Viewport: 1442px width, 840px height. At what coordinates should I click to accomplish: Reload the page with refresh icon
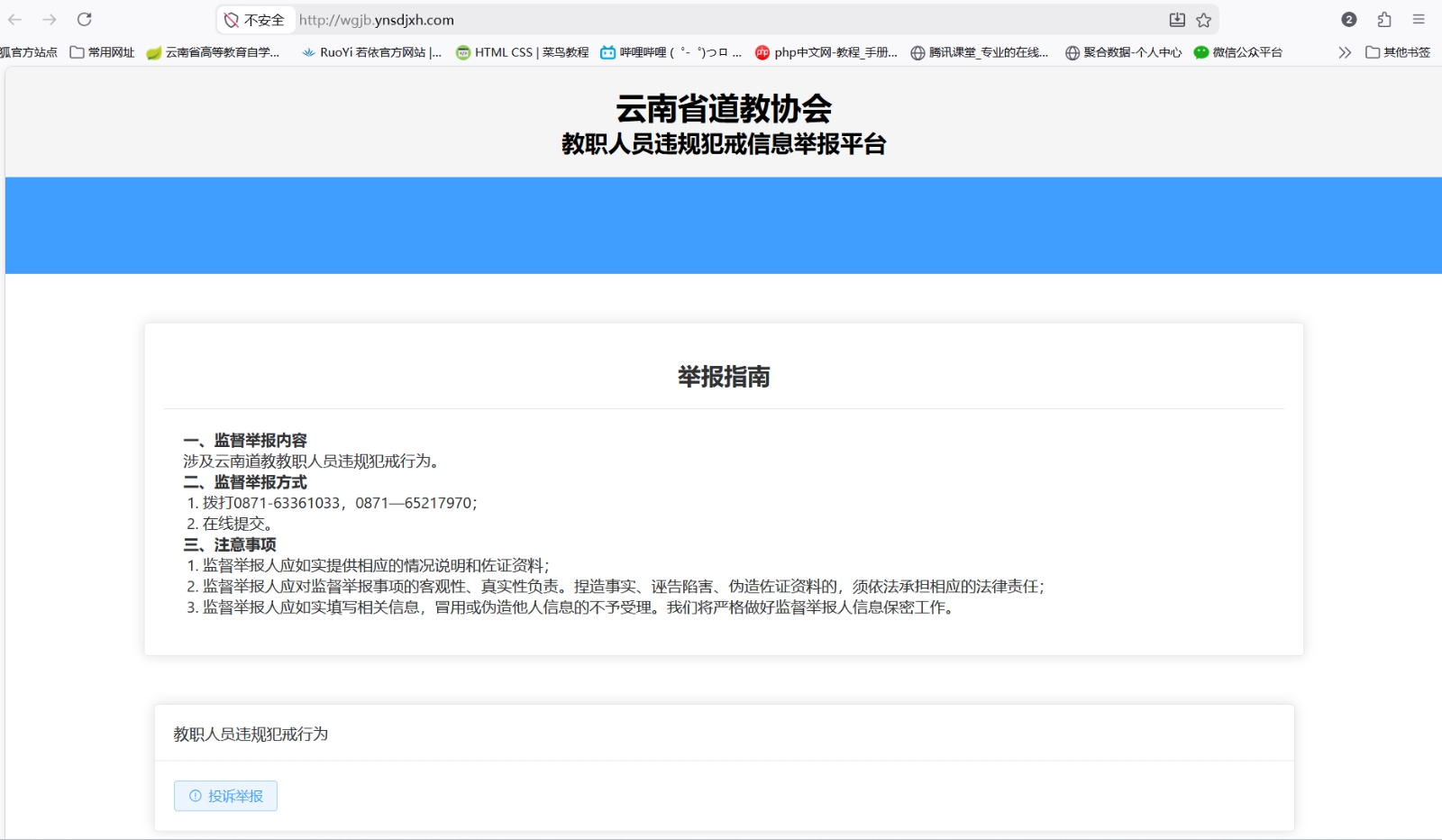coord(85,20)
